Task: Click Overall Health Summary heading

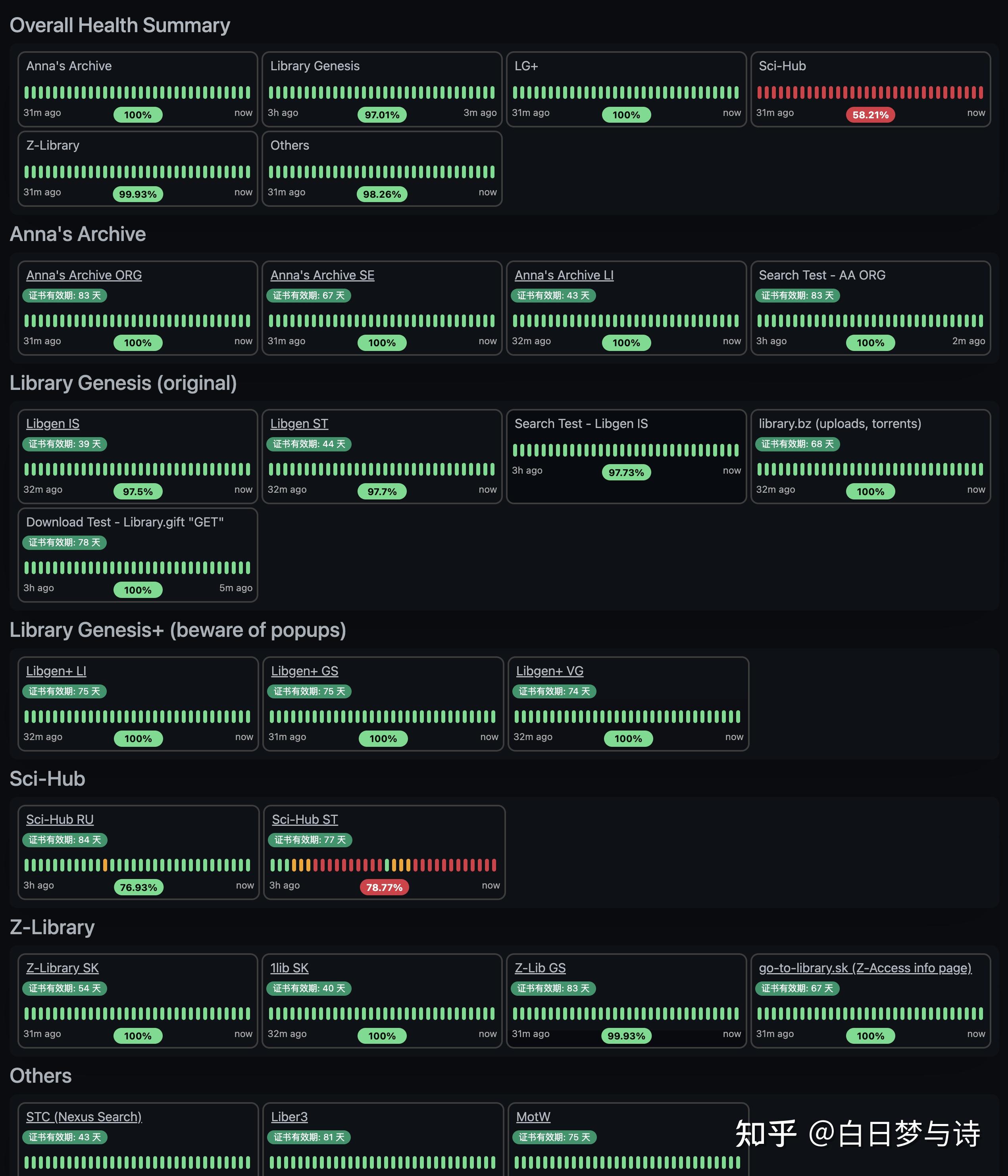Action: 120,25
